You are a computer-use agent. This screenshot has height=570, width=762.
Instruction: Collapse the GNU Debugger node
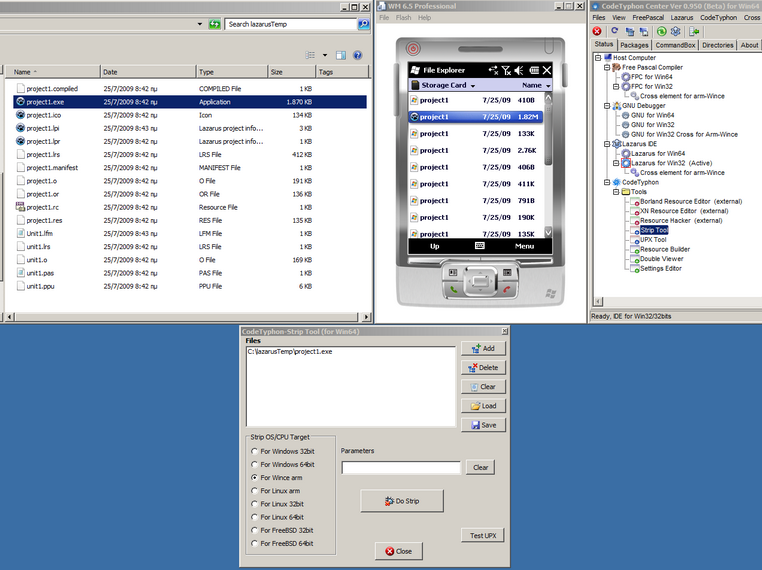click(607, 105)
